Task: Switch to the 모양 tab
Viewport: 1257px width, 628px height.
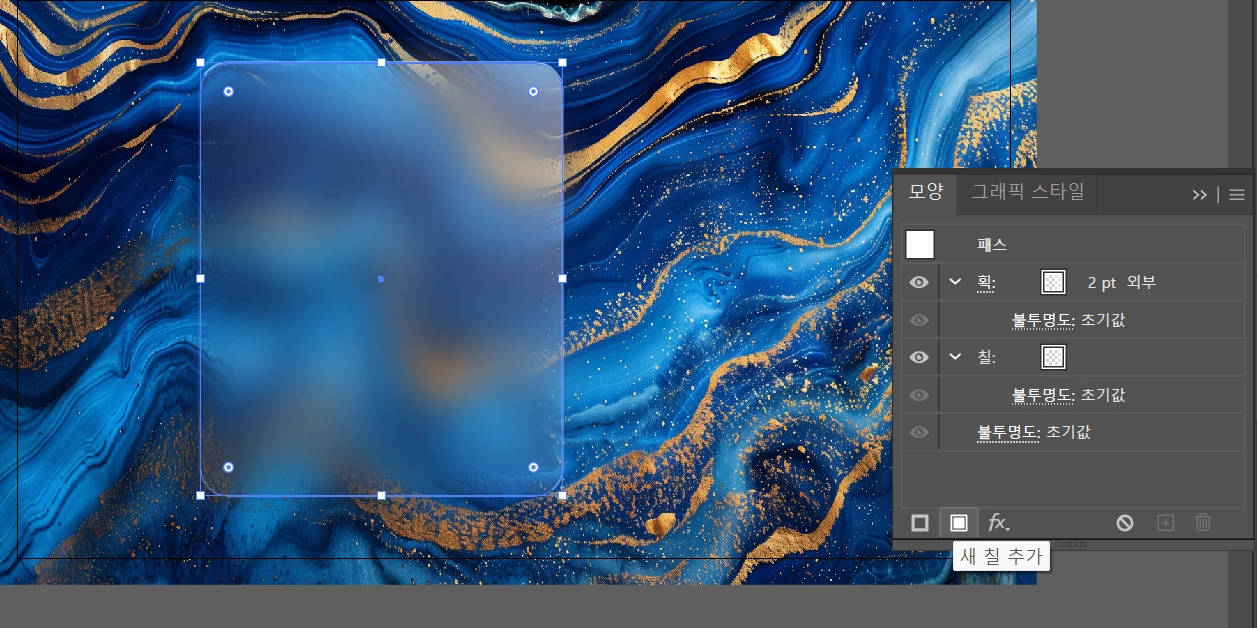Action: click(925, 192)
